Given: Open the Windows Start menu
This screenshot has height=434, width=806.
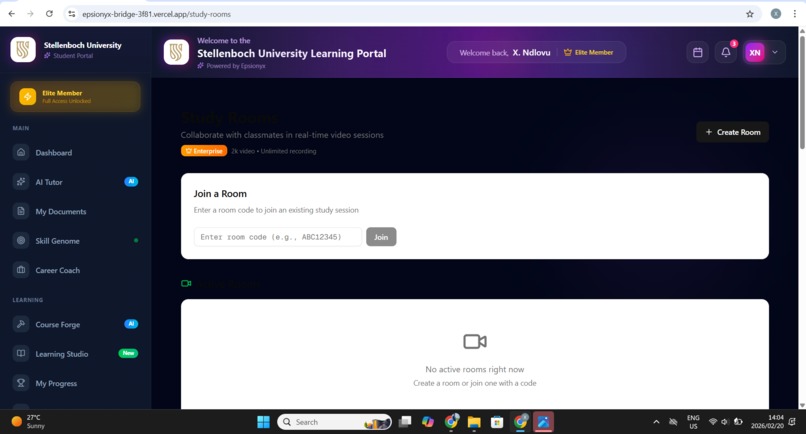Looking at the screenshot, I should tap(263, 422).
